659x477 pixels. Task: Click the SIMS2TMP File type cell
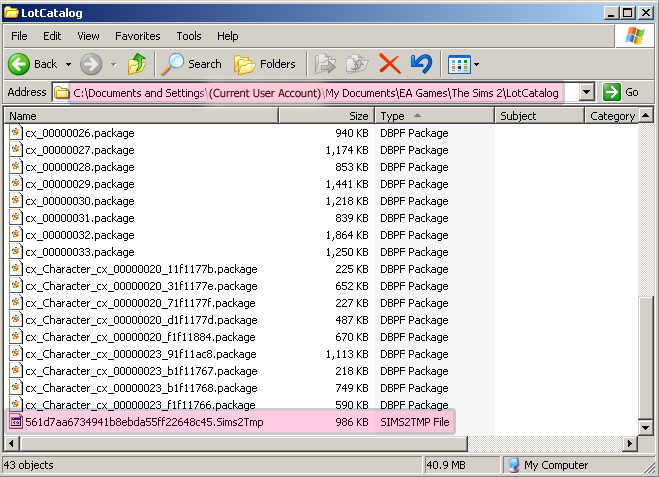tap(414, 422)
